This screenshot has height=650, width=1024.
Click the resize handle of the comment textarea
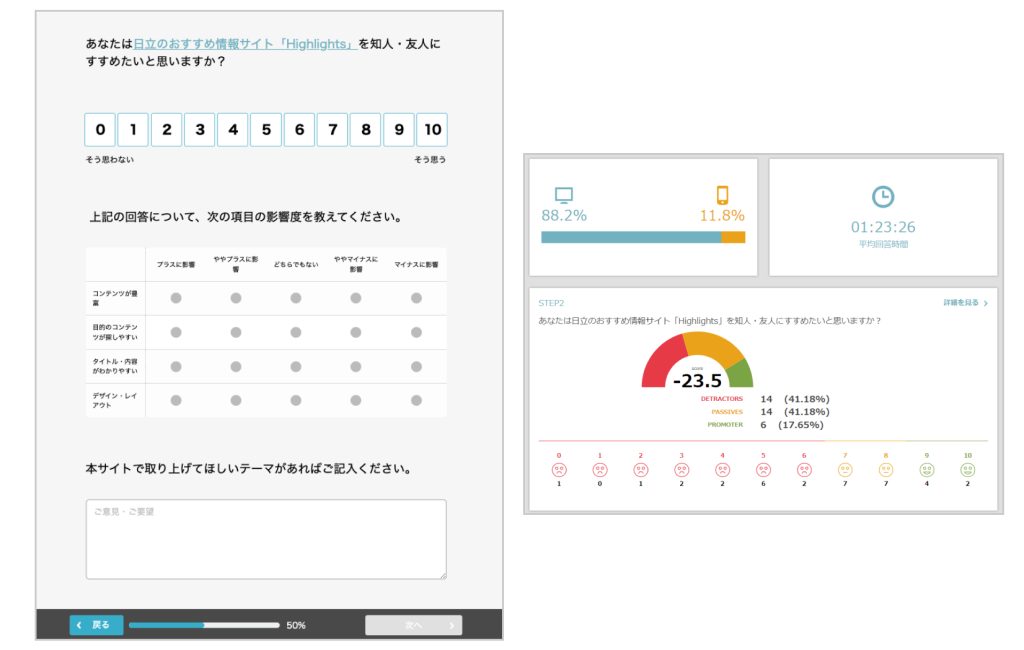442,575
